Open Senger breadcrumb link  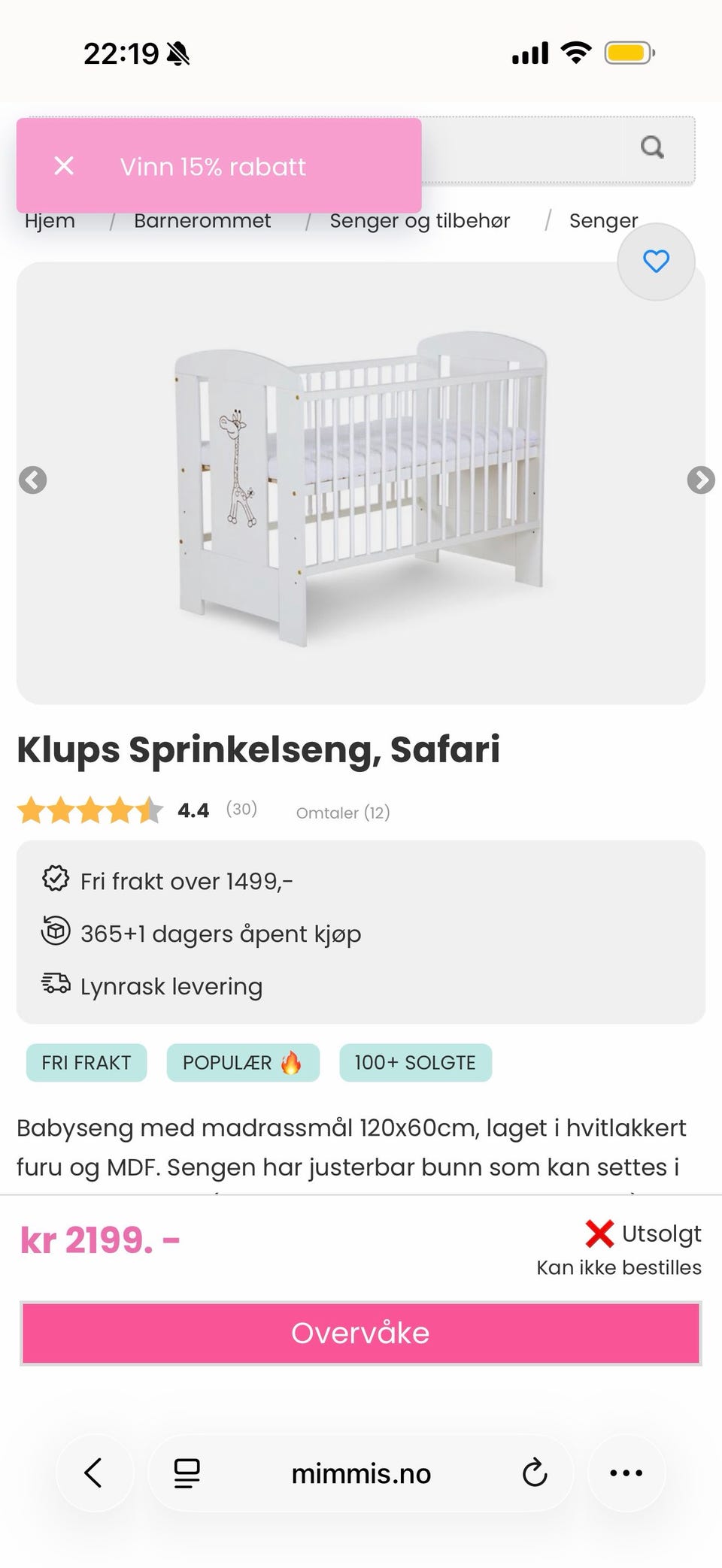pyautogui.click(x=603, y=221)
